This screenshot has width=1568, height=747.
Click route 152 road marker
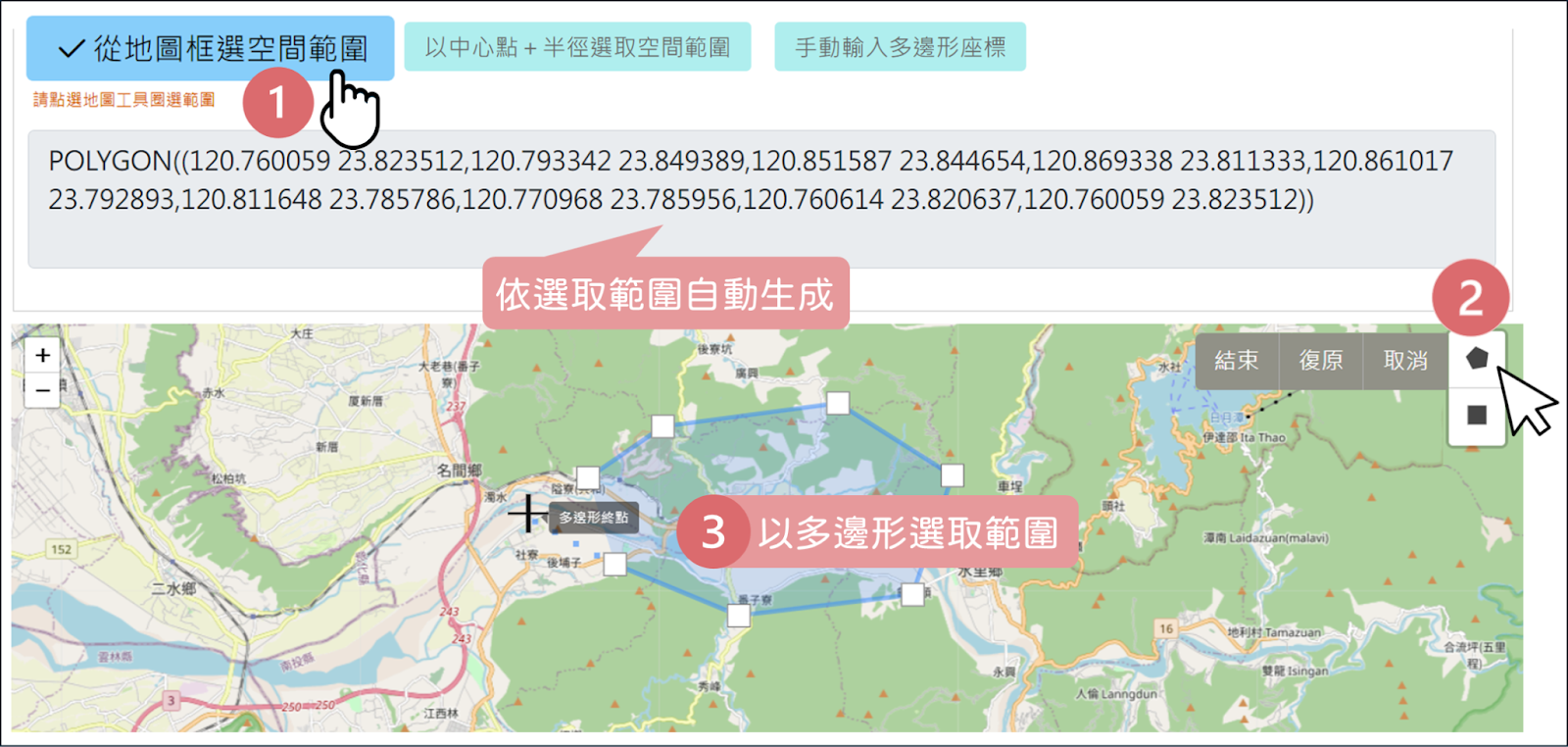point(62,549)
